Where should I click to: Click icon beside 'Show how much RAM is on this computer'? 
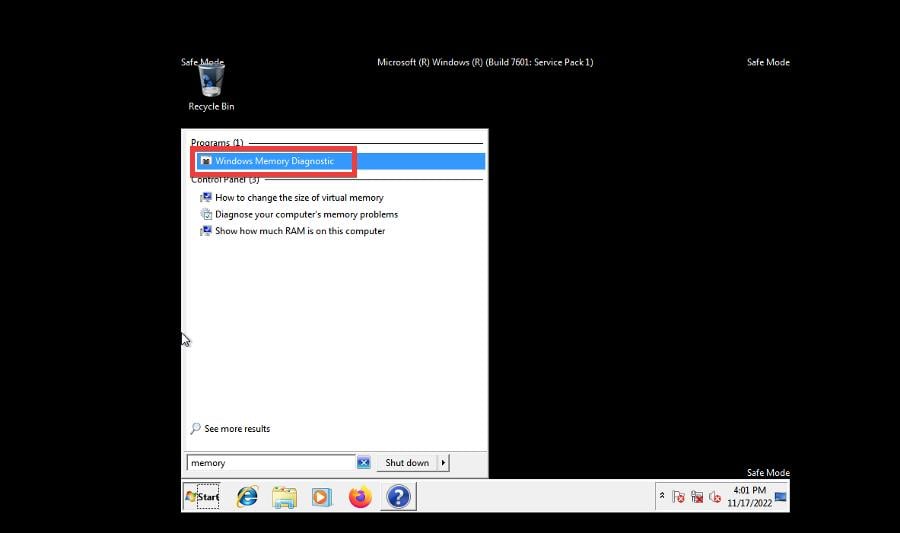(206, 231)
